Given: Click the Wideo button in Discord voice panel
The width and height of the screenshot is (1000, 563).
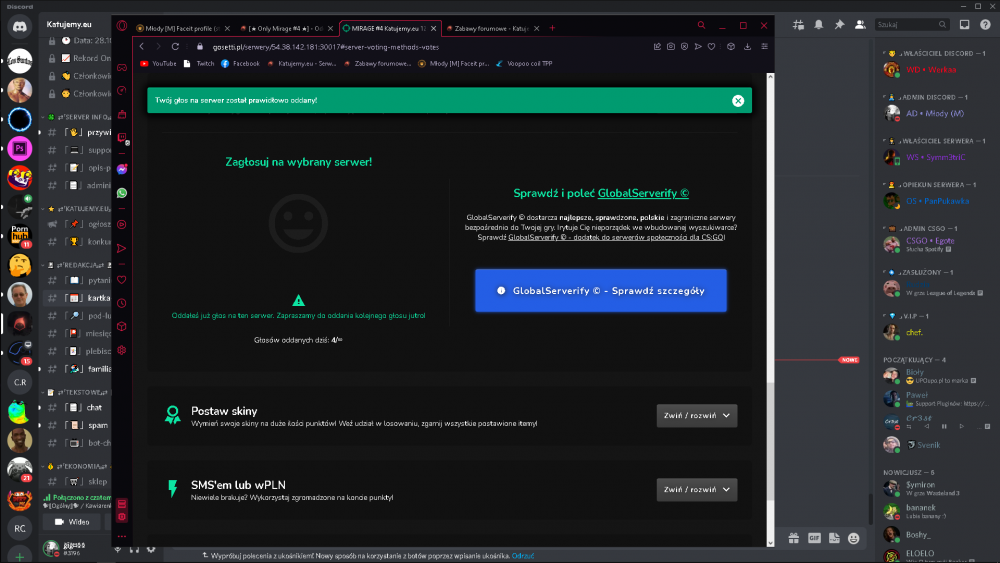Looking at the screenshot, I should (72, 522).
